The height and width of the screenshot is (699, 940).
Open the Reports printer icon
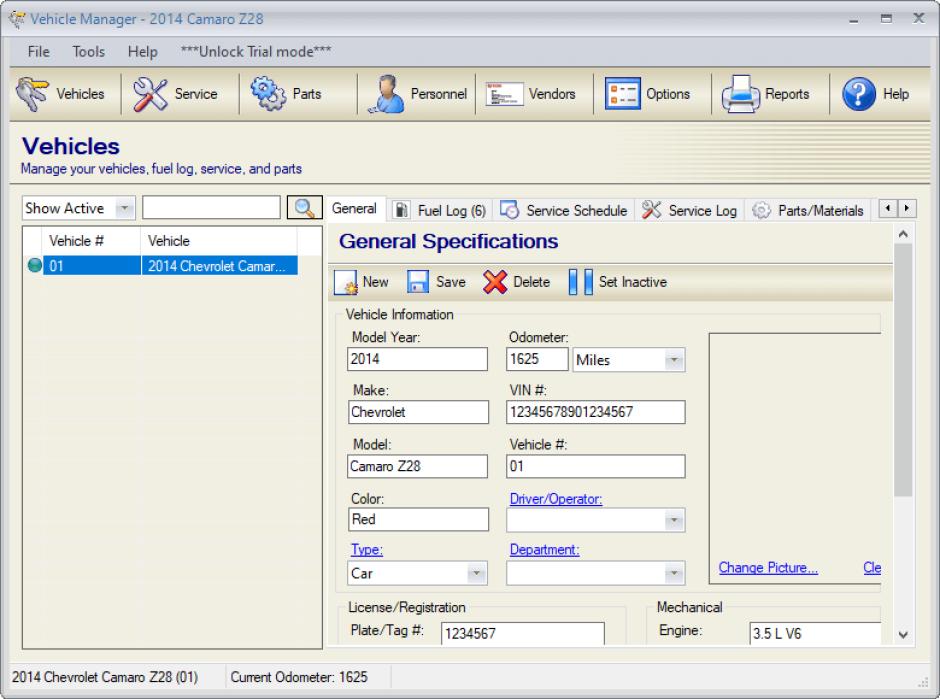[740, 94]
